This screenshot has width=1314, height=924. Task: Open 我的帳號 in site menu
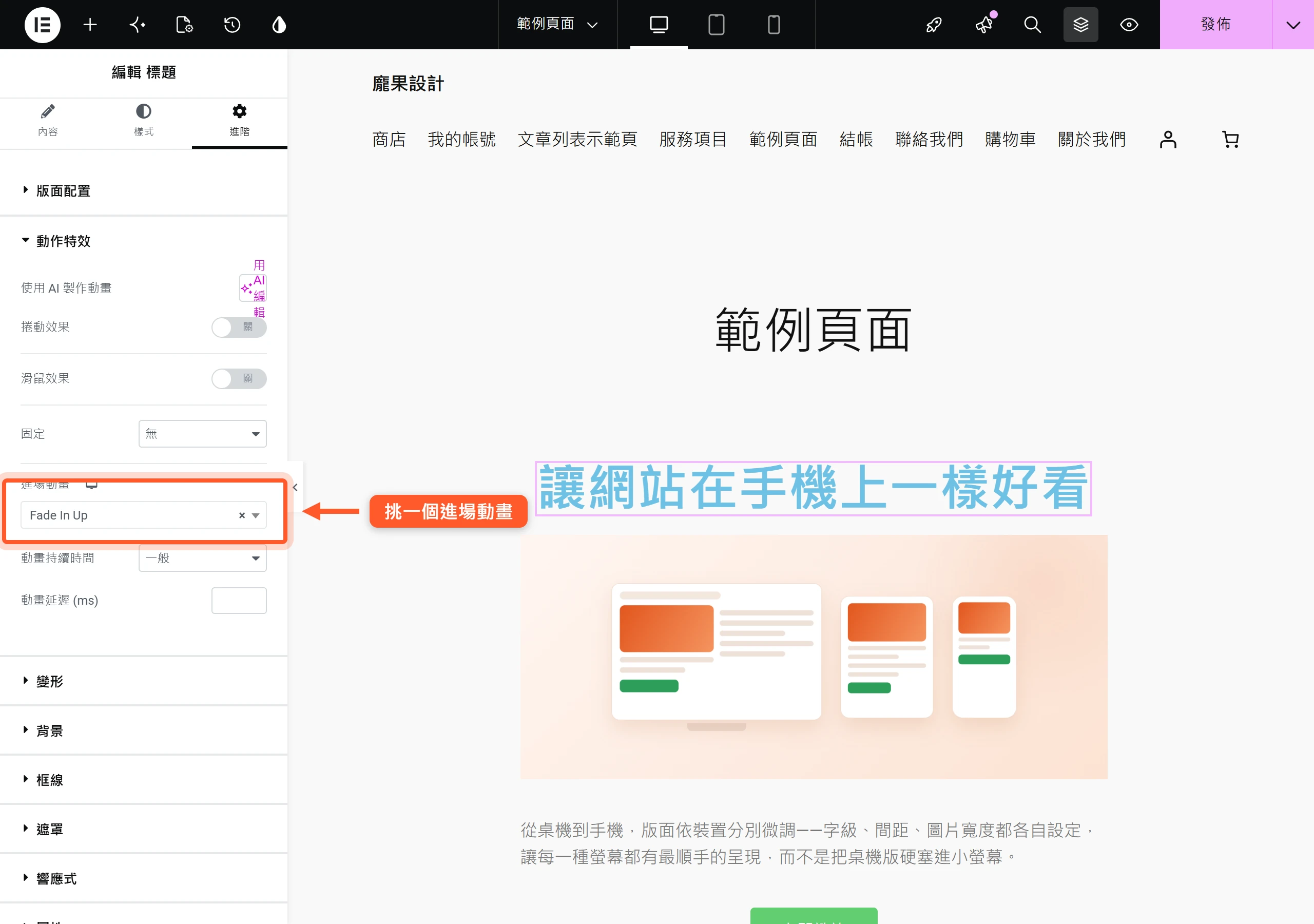462,139
